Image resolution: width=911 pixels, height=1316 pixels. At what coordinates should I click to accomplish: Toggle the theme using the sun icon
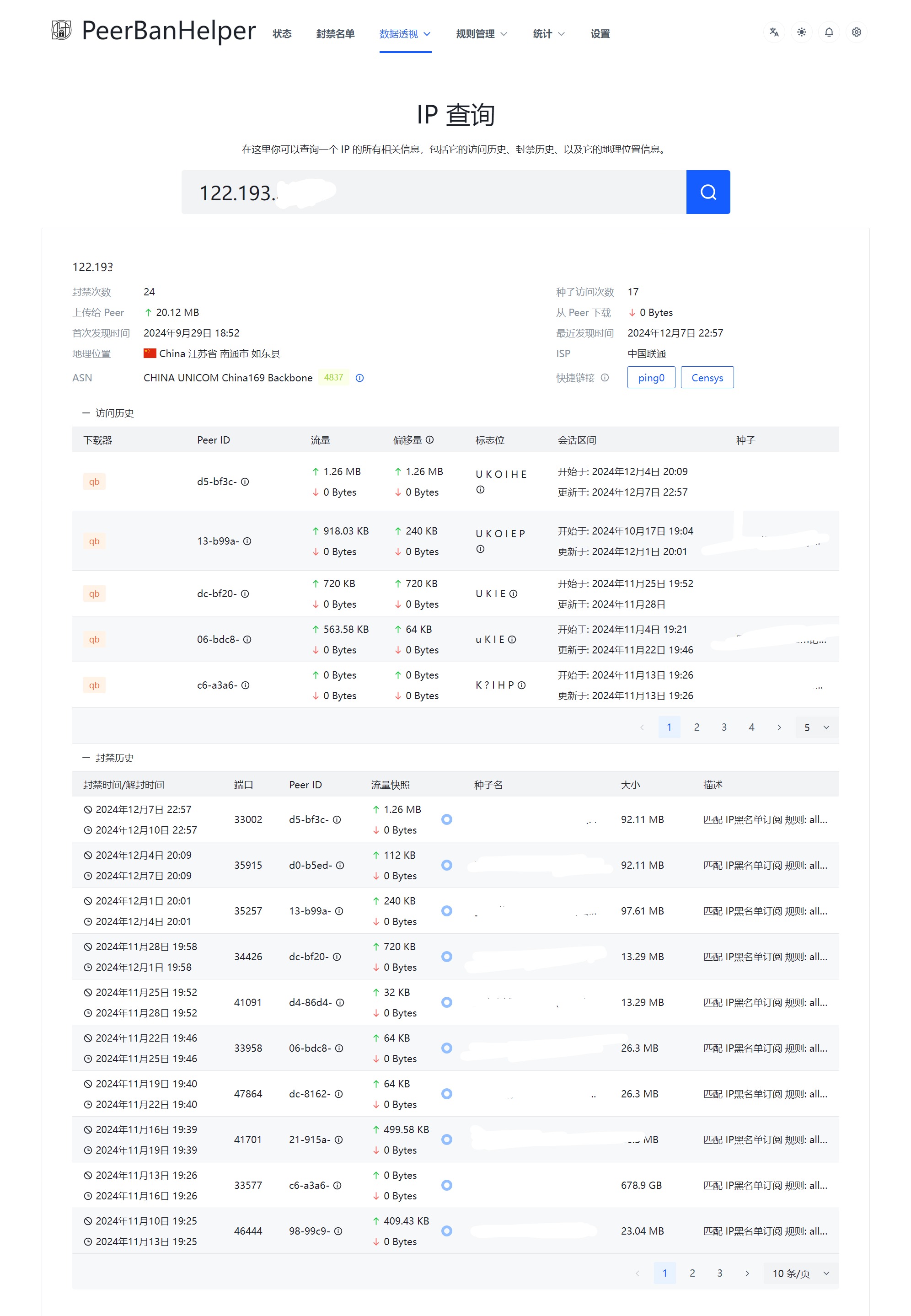(x=801, y=32)
